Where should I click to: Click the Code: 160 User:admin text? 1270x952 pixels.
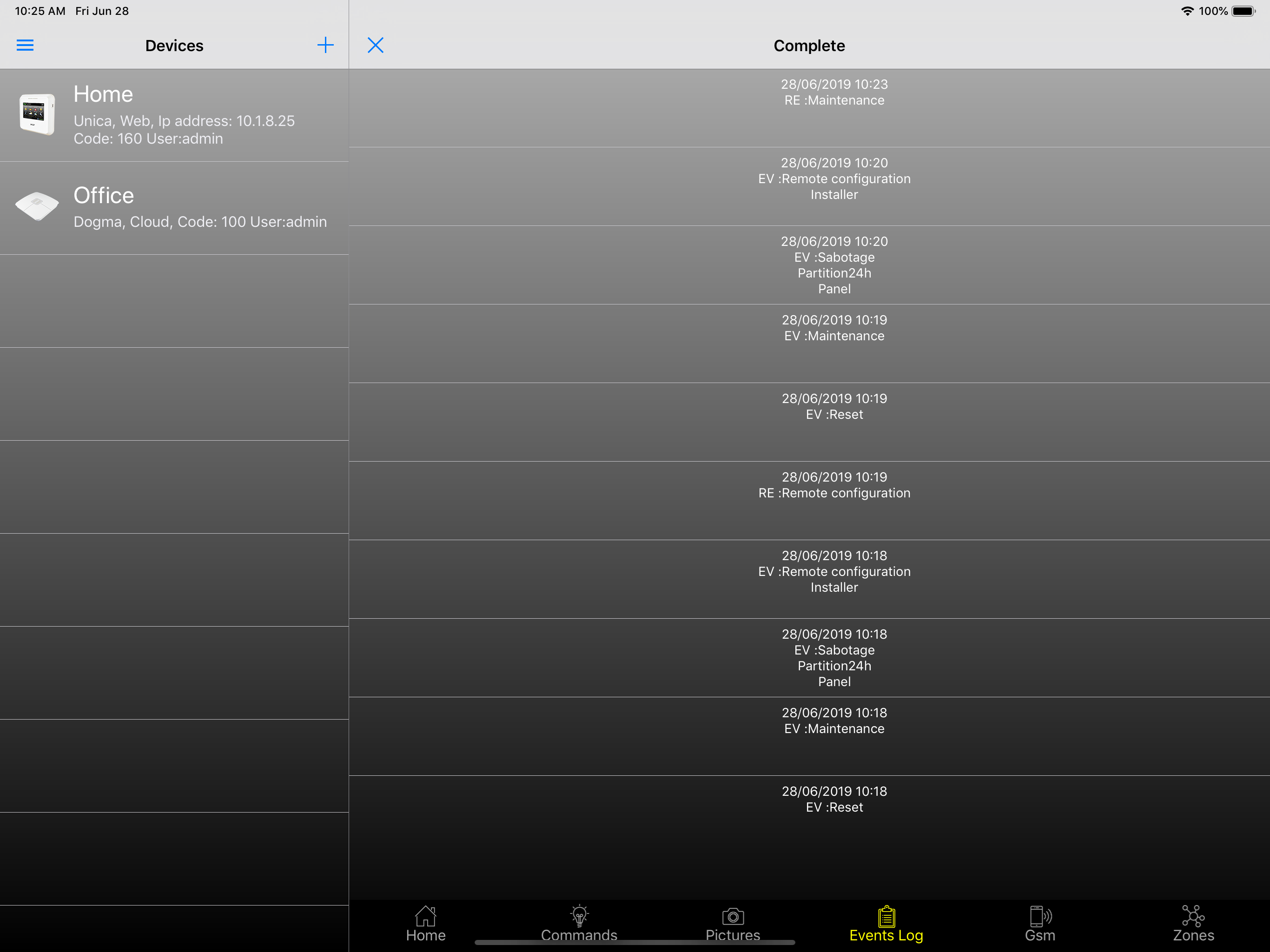click(x=148, y=139)
